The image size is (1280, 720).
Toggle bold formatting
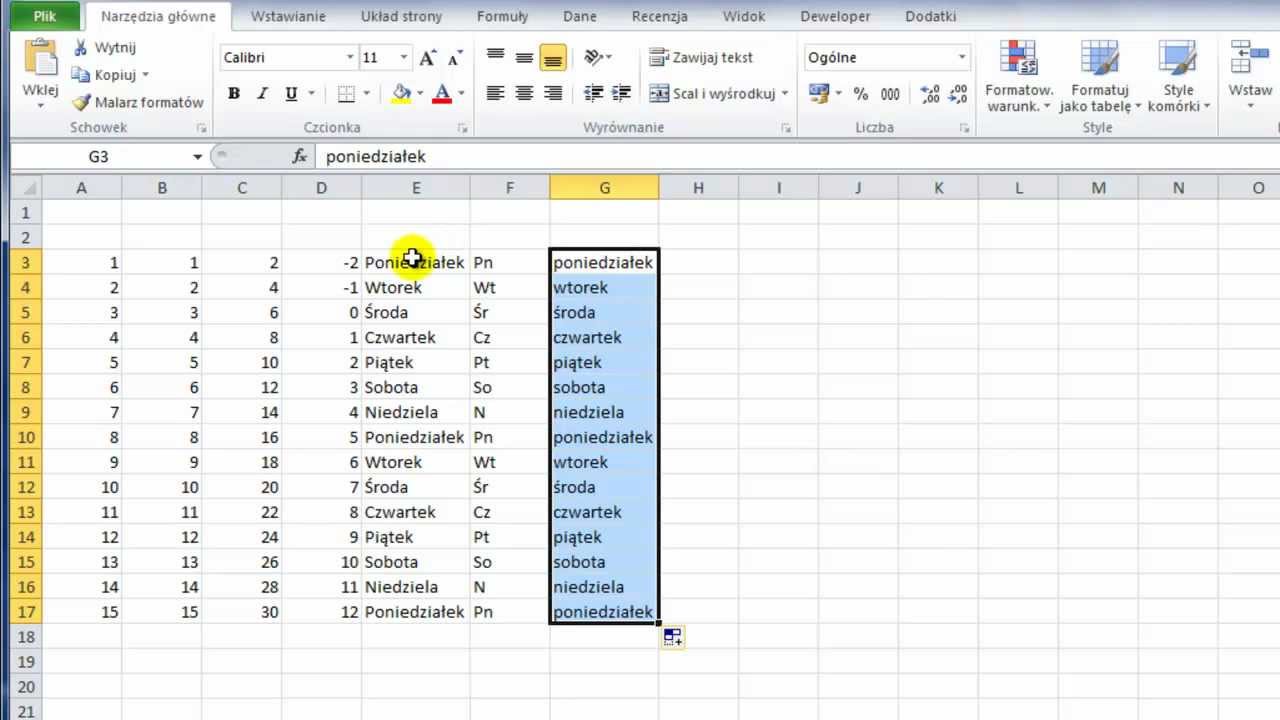coord(234,93)
